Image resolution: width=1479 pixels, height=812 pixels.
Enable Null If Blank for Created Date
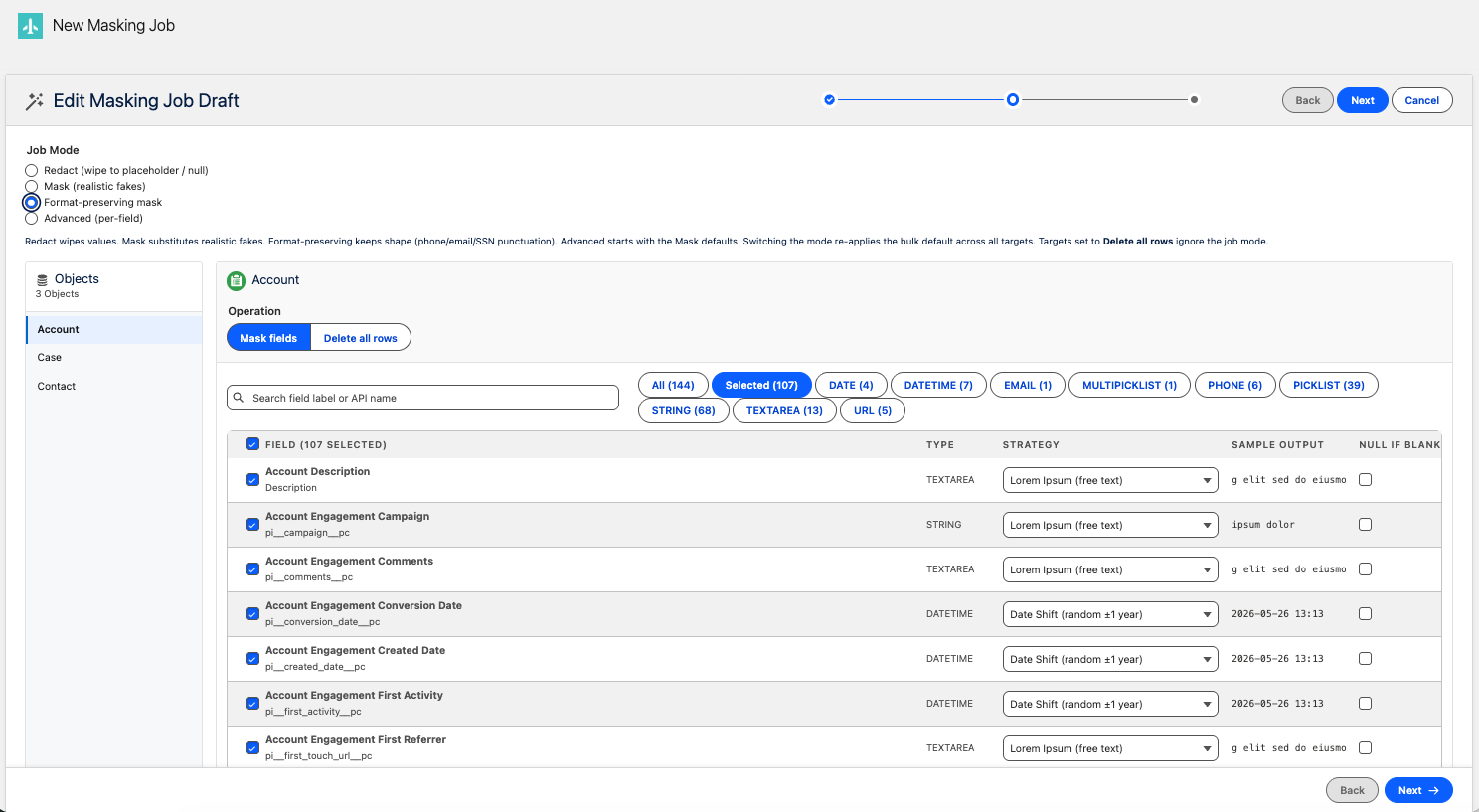(x=1365, y=659)
